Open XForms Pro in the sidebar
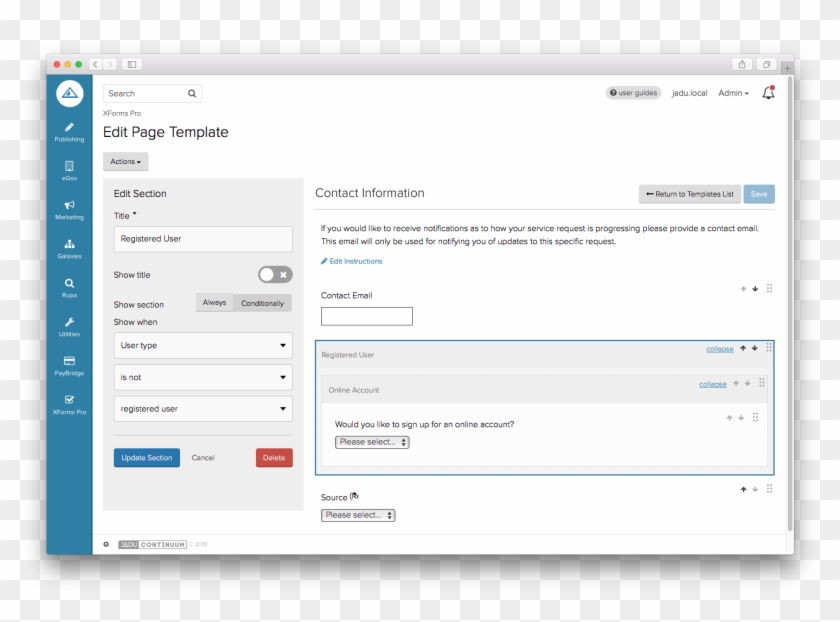The height and width of the screenshot is (622, 840). click(x=69, y=404)
